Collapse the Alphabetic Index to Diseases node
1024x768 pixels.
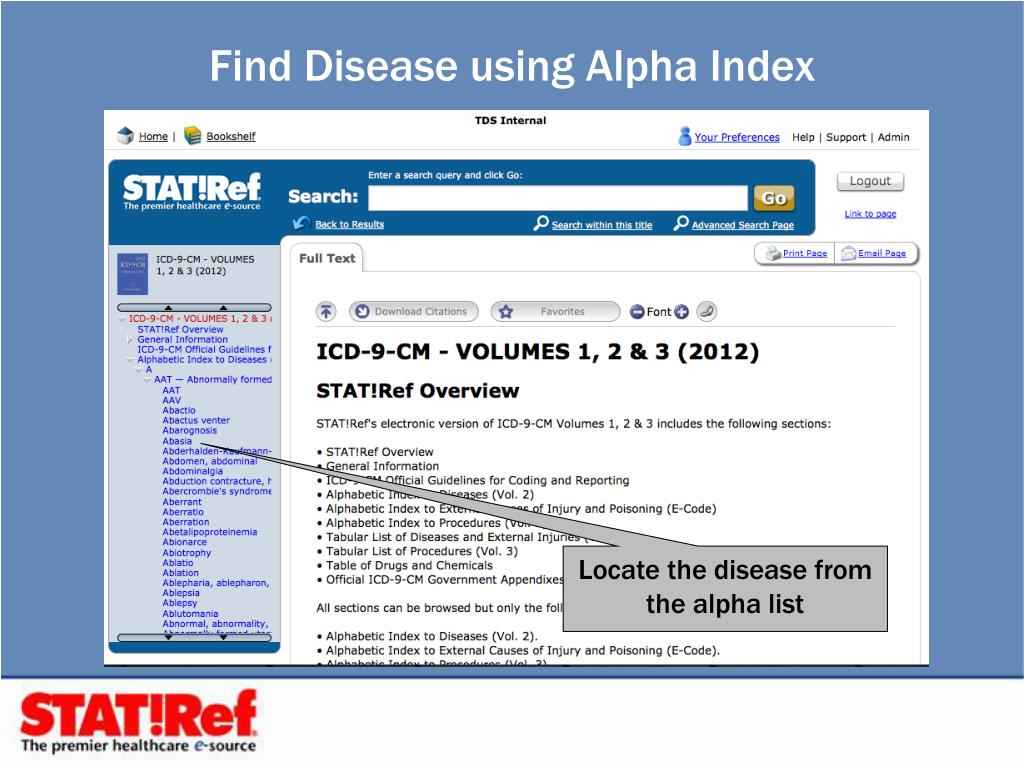point(130,360)
